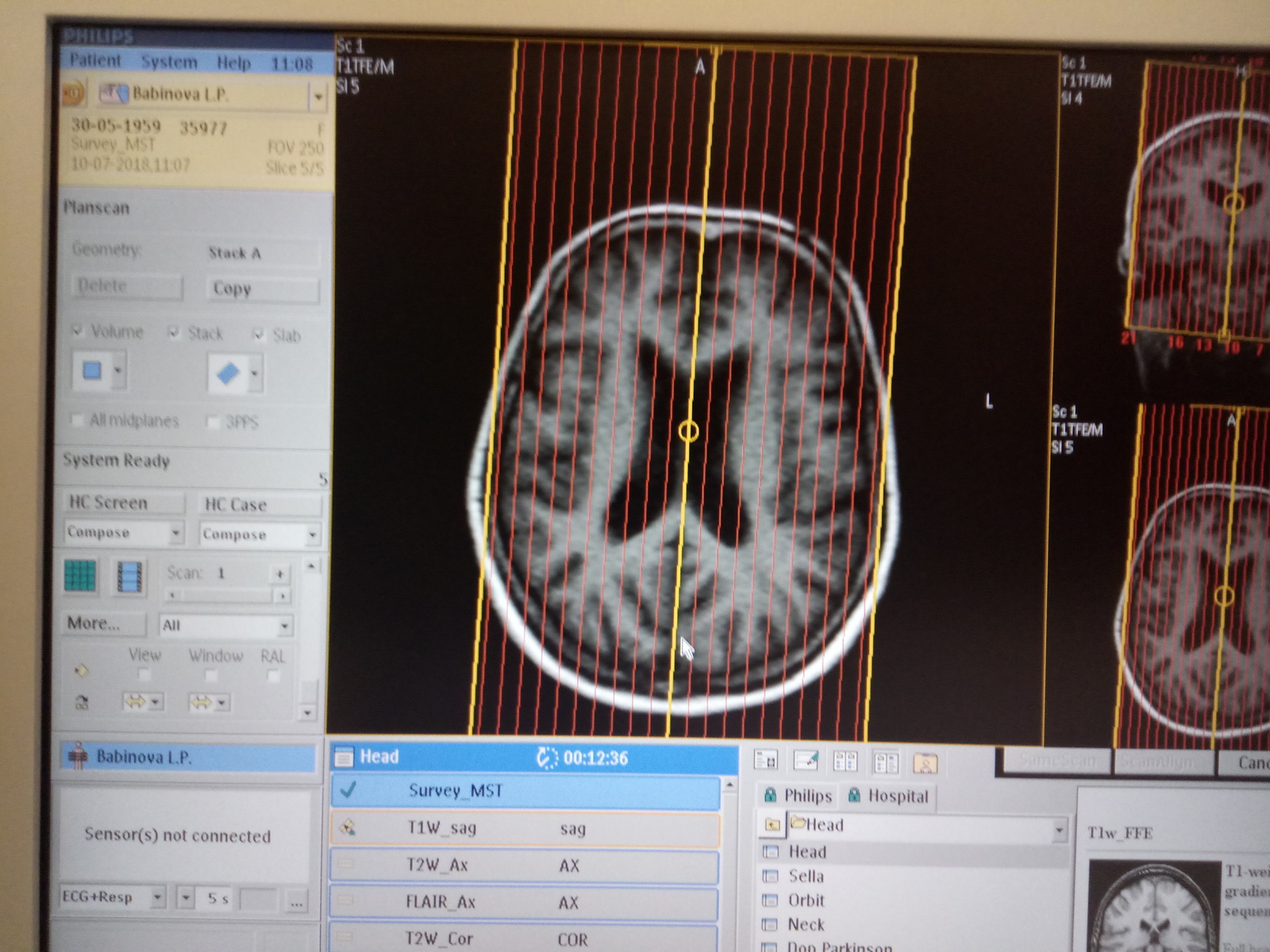Screen dimensions: 1270x952
Task: Toggle the RAL checkbox
Action: (272, 677)
